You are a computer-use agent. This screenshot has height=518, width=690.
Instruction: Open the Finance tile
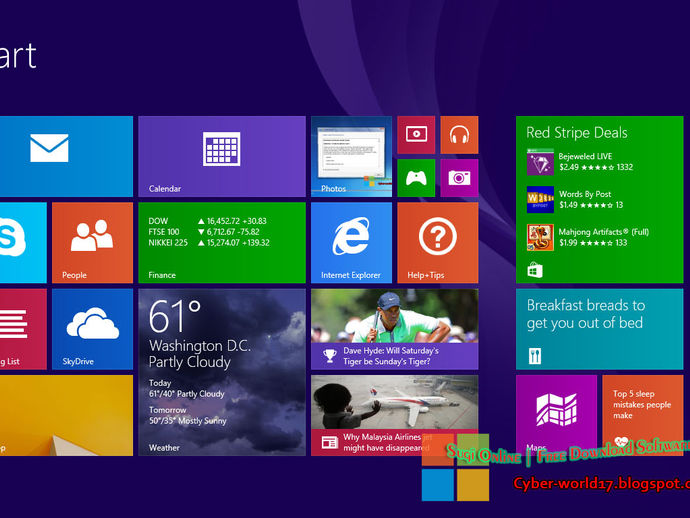pyautogui.click(x=222, y=242)
